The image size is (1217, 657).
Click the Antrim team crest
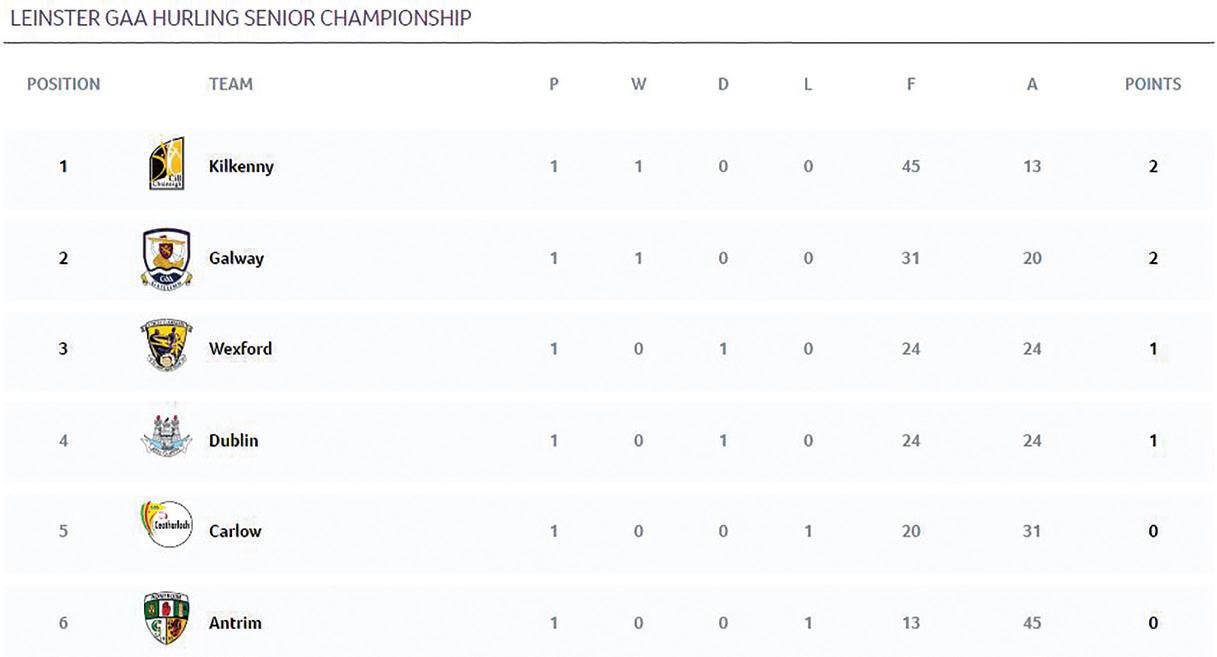point(166,620)
